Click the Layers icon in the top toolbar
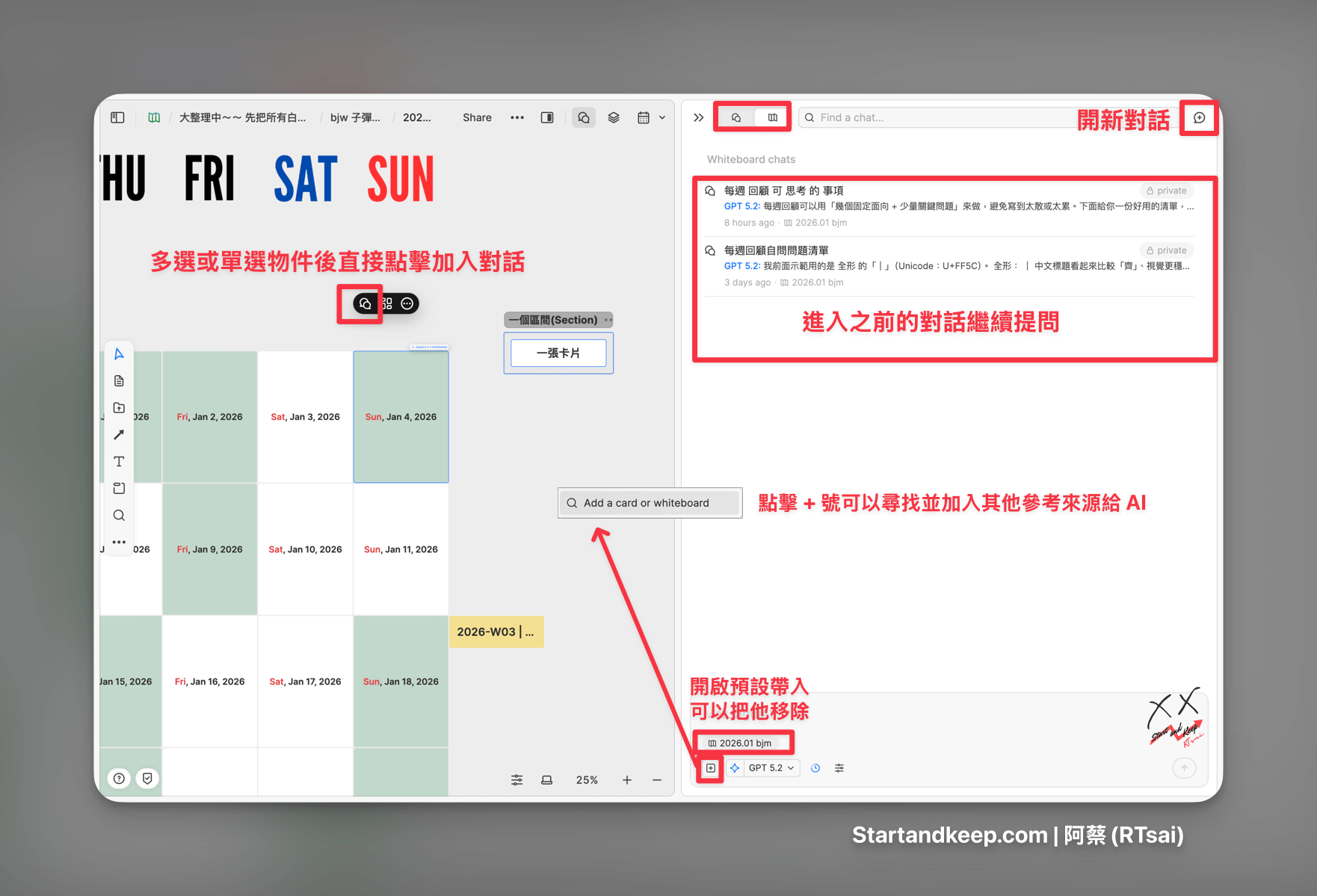This screenshot has height=896, width=1317. tap(614, 117)
